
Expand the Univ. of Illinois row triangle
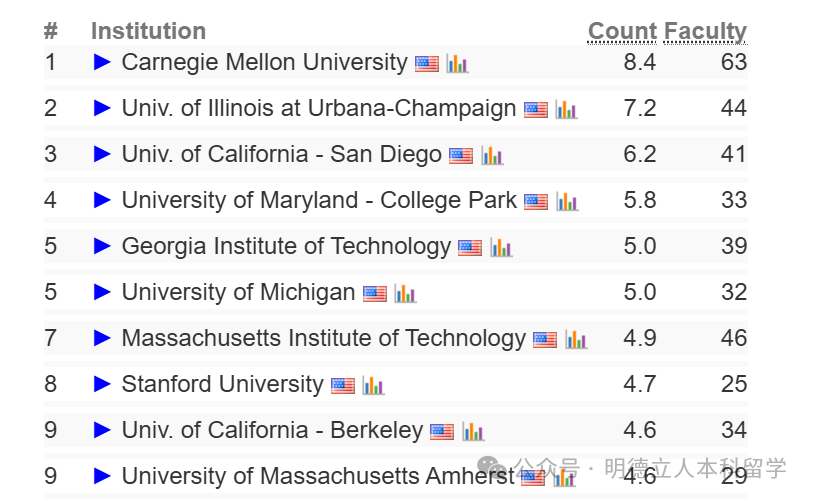coord(102,108)
